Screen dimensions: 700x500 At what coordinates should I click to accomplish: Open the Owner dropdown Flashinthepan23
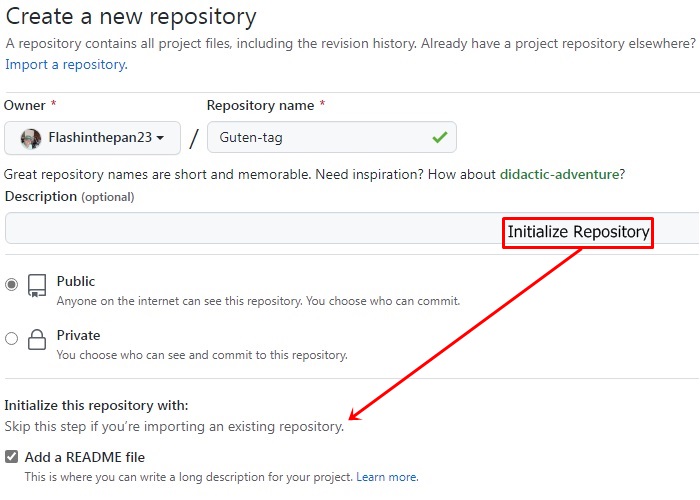[x=92, y=138]
